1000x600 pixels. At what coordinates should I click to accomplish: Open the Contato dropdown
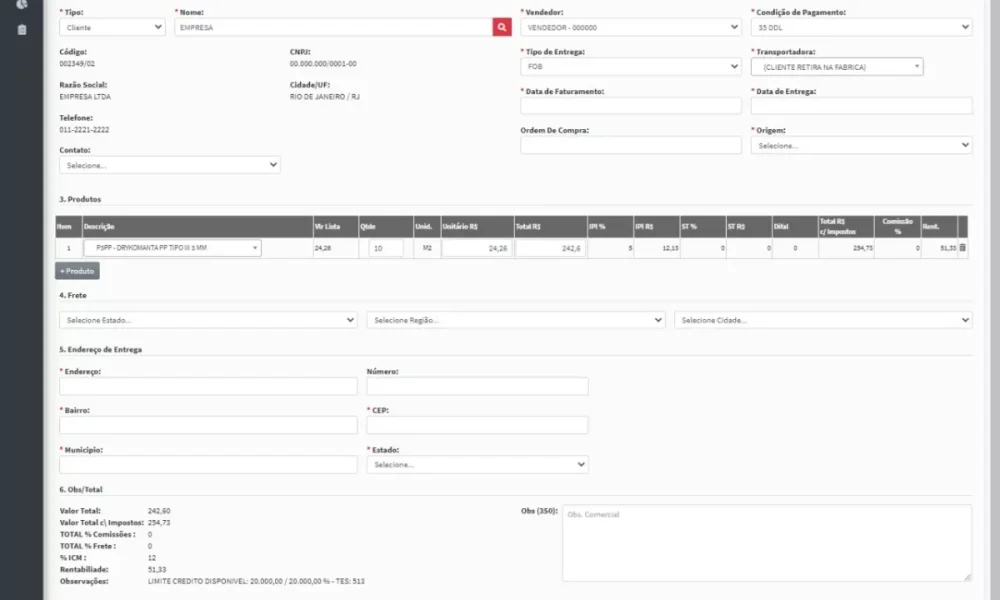170,165
